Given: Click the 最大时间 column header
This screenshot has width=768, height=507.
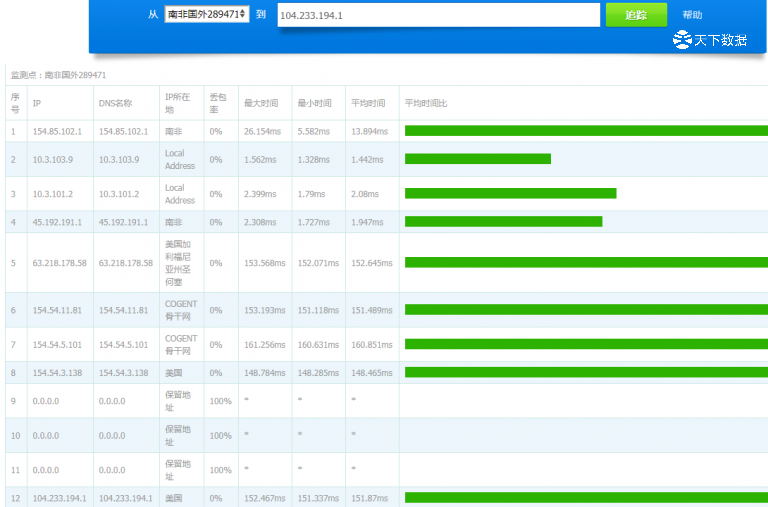Looking at the screenshot, I should tap(258, 103).
